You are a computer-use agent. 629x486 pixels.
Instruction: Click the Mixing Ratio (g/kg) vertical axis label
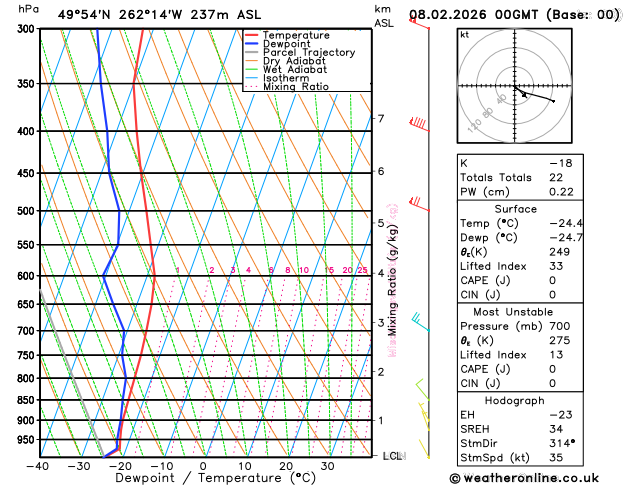392,280
